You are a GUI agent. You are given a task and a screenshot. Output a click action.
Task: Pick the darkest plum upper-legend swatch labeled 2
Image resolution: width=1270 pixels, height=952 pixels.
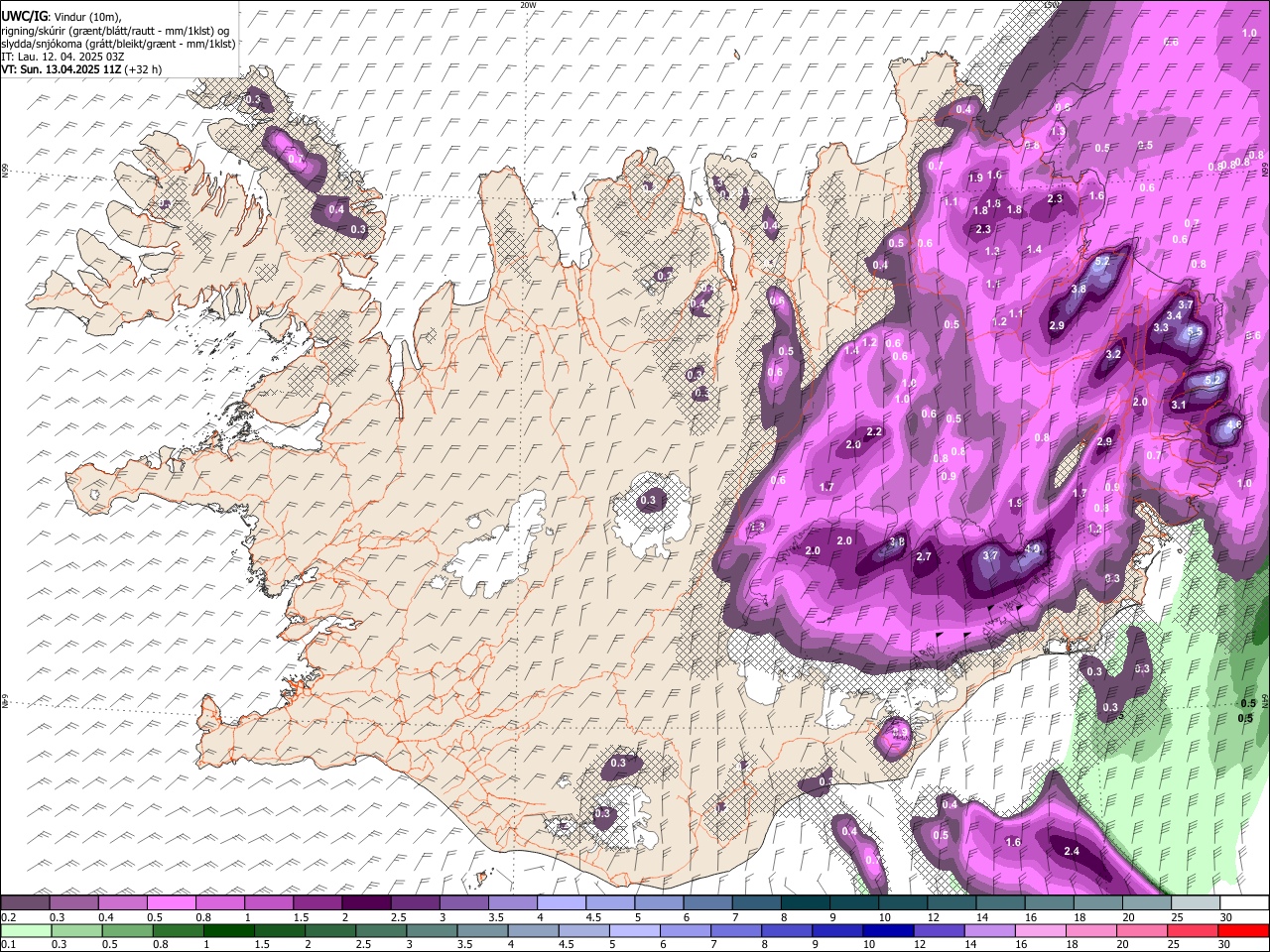[x=365, y=903]
